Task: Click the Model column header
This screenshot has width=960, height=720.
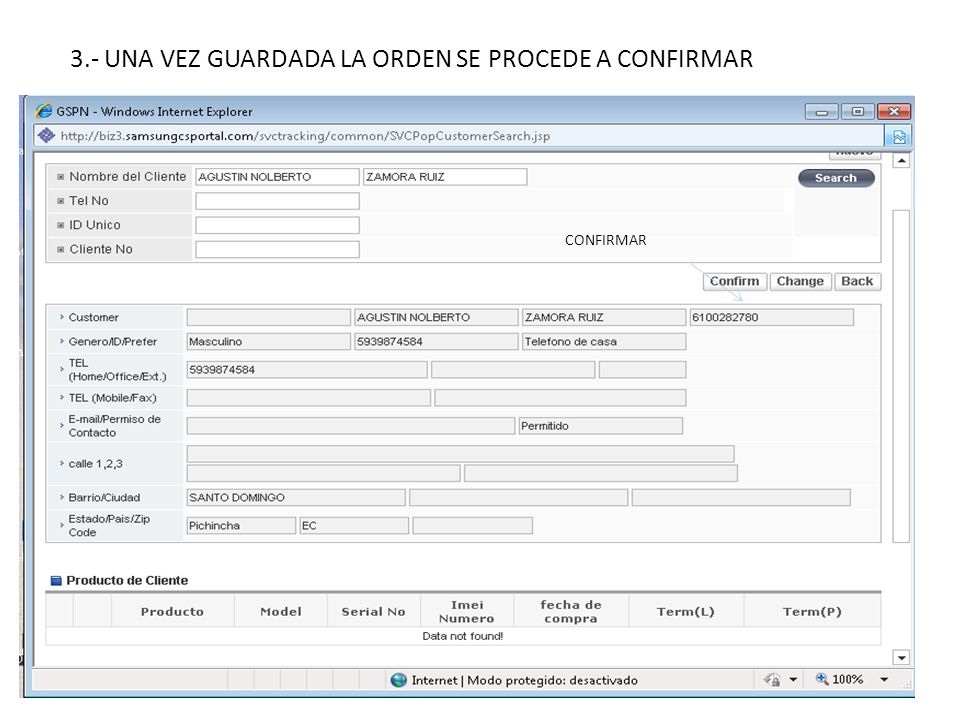Action: coord(281,611)
